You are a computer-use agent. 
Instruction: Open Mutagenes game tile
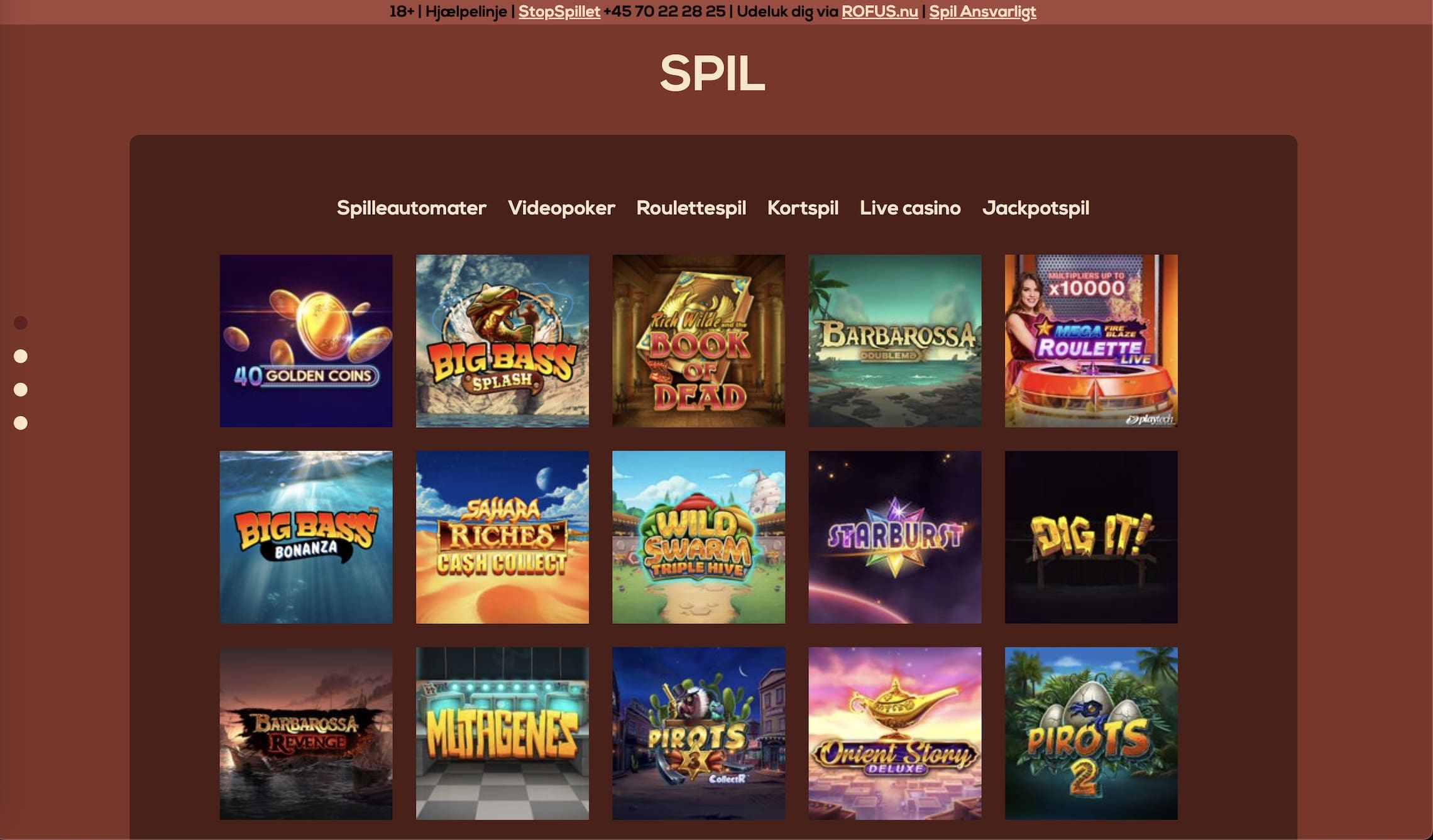coord(502,733)
